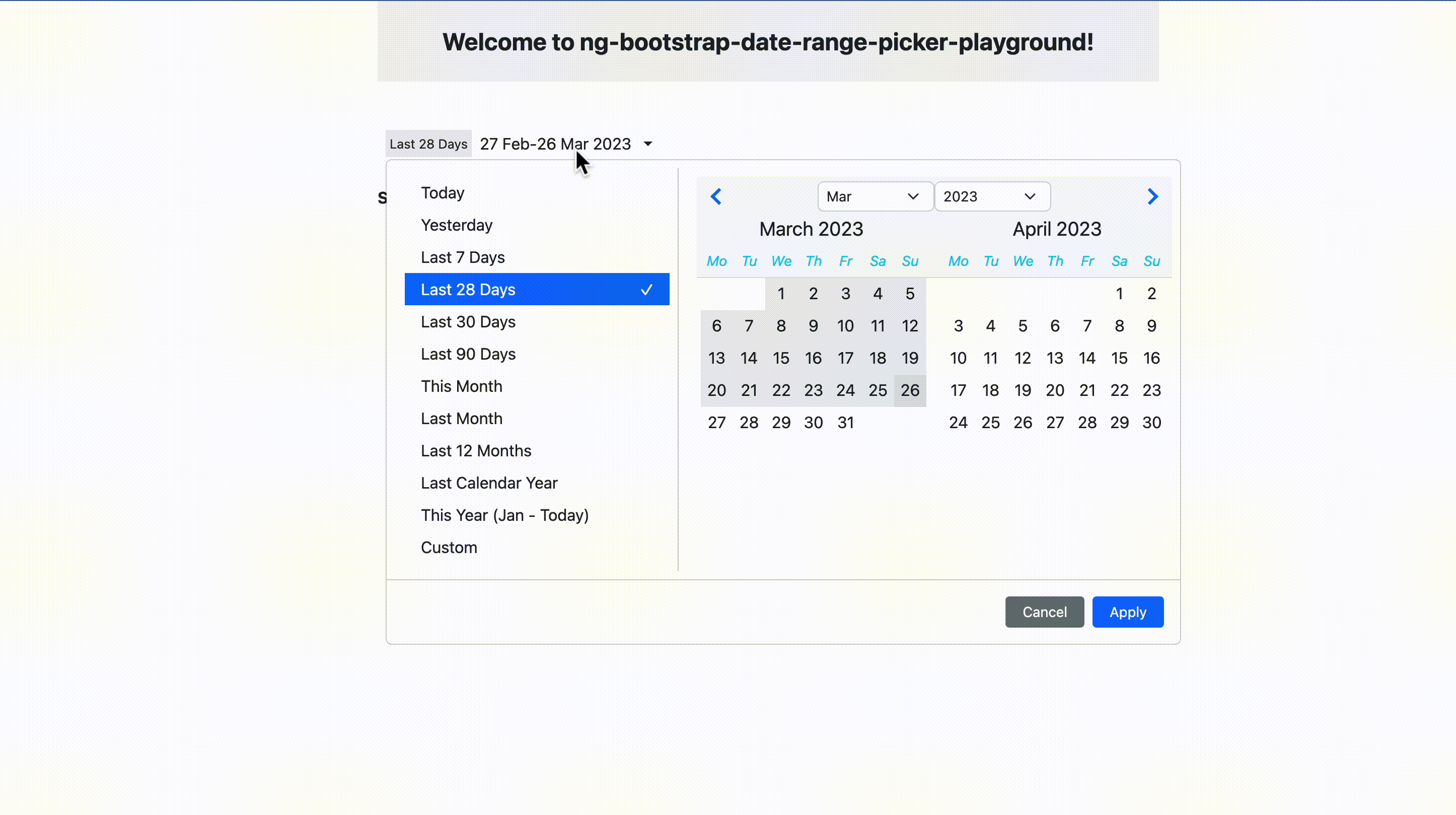Select This Year (Jan - Today) preset
This screenshot has height=815, width=1456.
[x=504, y=515]
